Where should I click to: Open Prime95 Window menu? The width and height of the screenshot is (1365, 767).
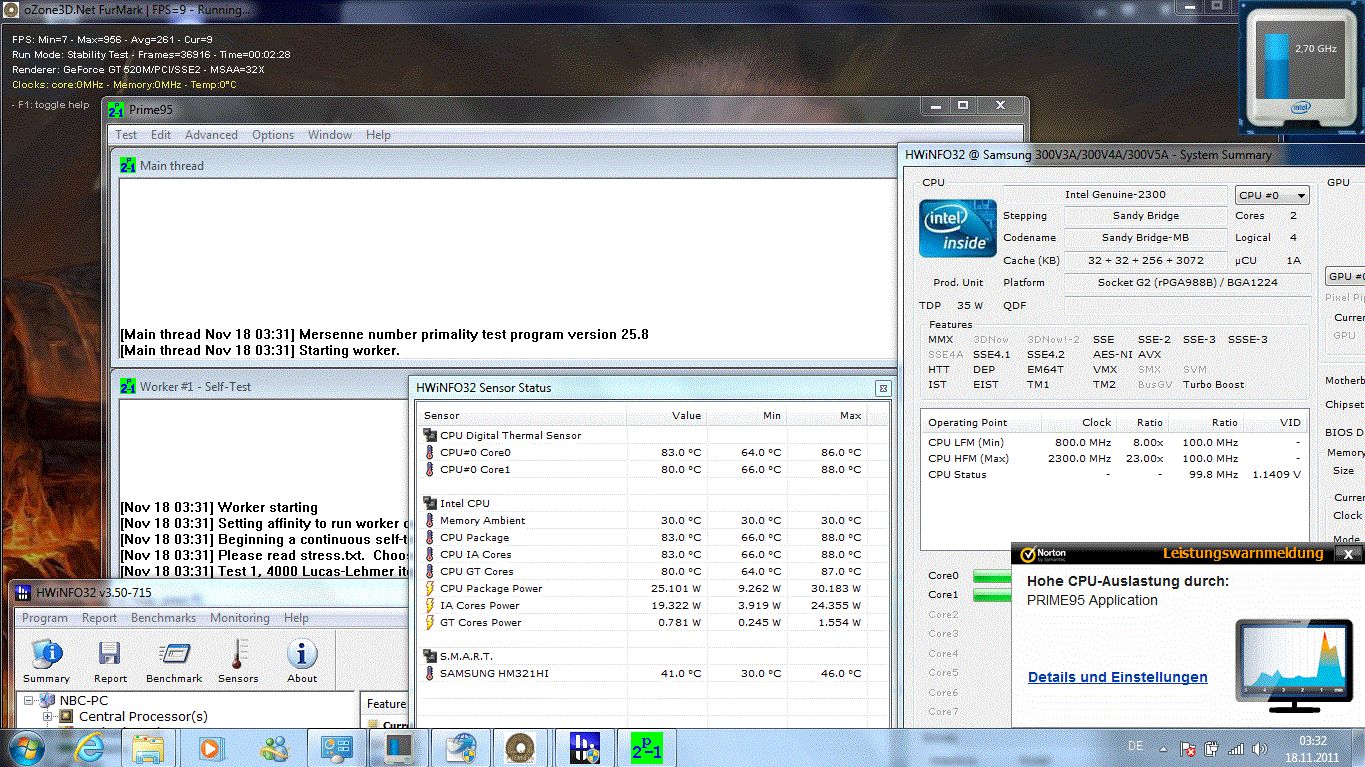click(x=330, y=135)
